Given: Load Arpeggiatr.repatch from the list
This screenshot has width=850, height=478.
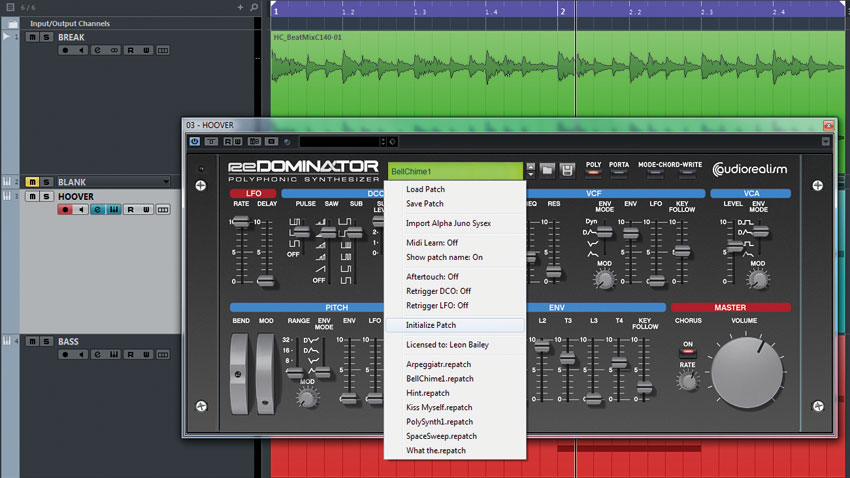Looking at the screenshot, I should coord(439,364).
